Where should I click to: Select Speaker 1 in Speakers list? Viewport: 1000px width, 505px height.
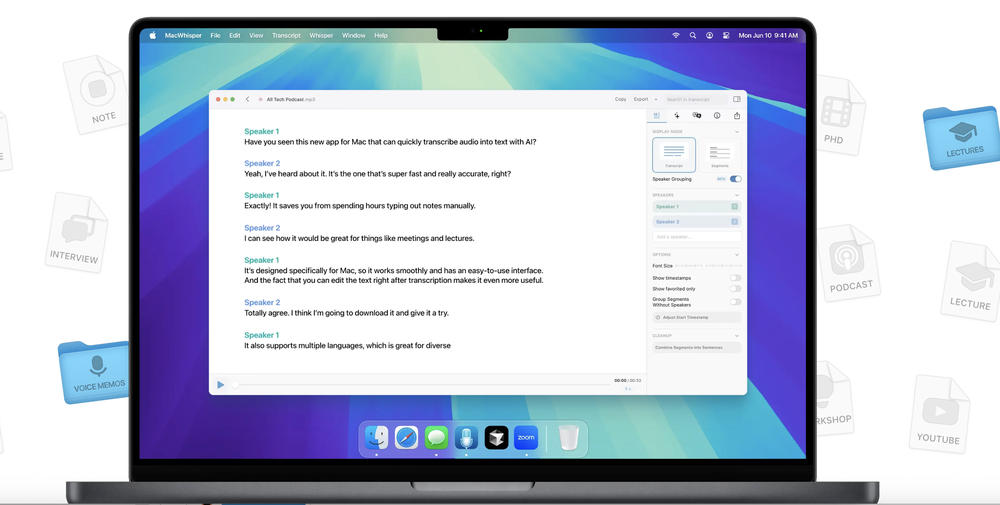pyautogui.click(x=696, y=207)
